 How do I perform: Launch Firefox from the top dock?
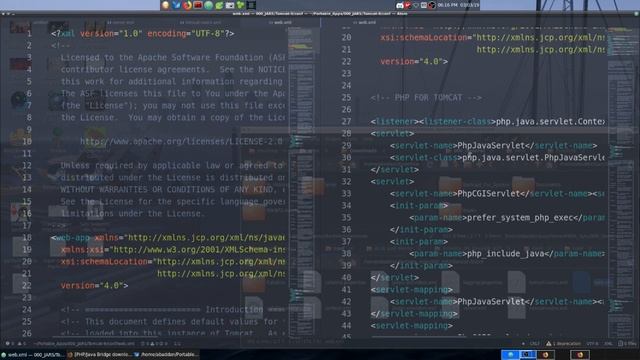click(x=187, y=5)
